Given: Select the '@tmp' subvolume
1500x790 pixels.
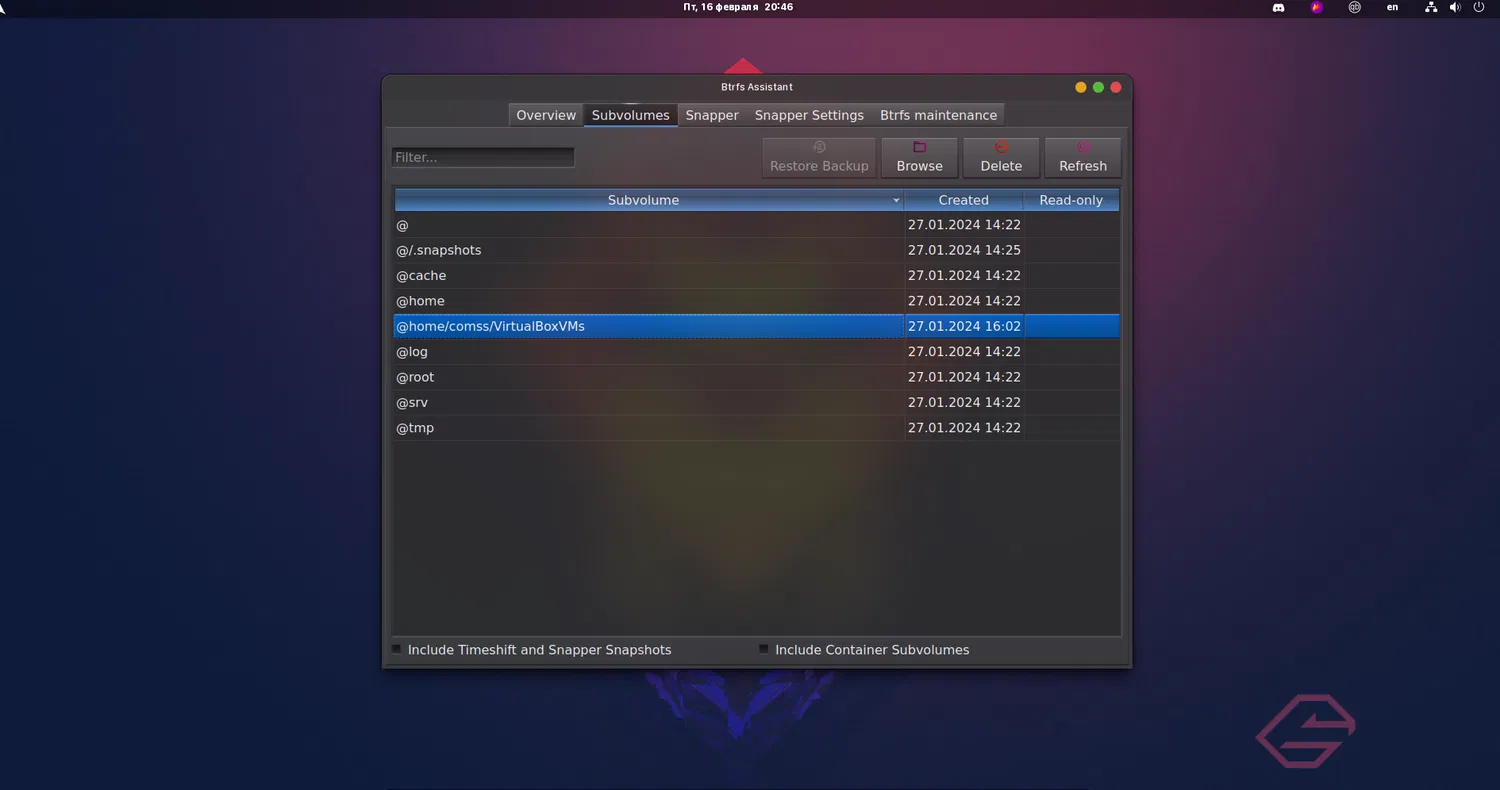Looking at the screenshot, I should (757, 428).
